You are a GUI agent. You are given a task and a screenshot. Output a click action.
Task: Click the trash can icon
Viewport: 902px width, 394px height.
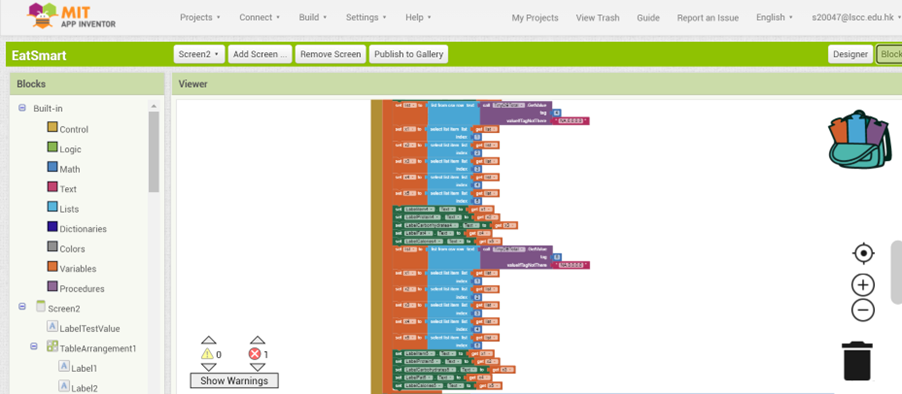(857, 361)
